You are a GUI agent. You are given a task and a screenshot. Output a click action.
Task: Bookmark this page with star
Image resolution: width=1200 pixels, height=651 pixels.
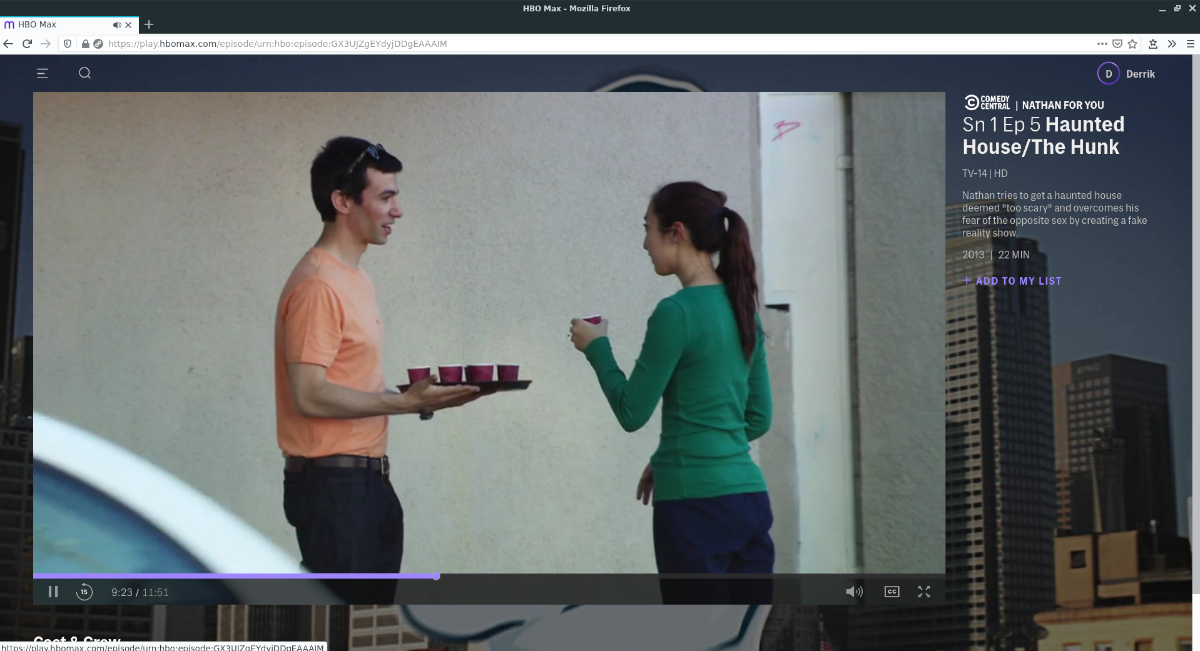click(x=1133, y=44)
